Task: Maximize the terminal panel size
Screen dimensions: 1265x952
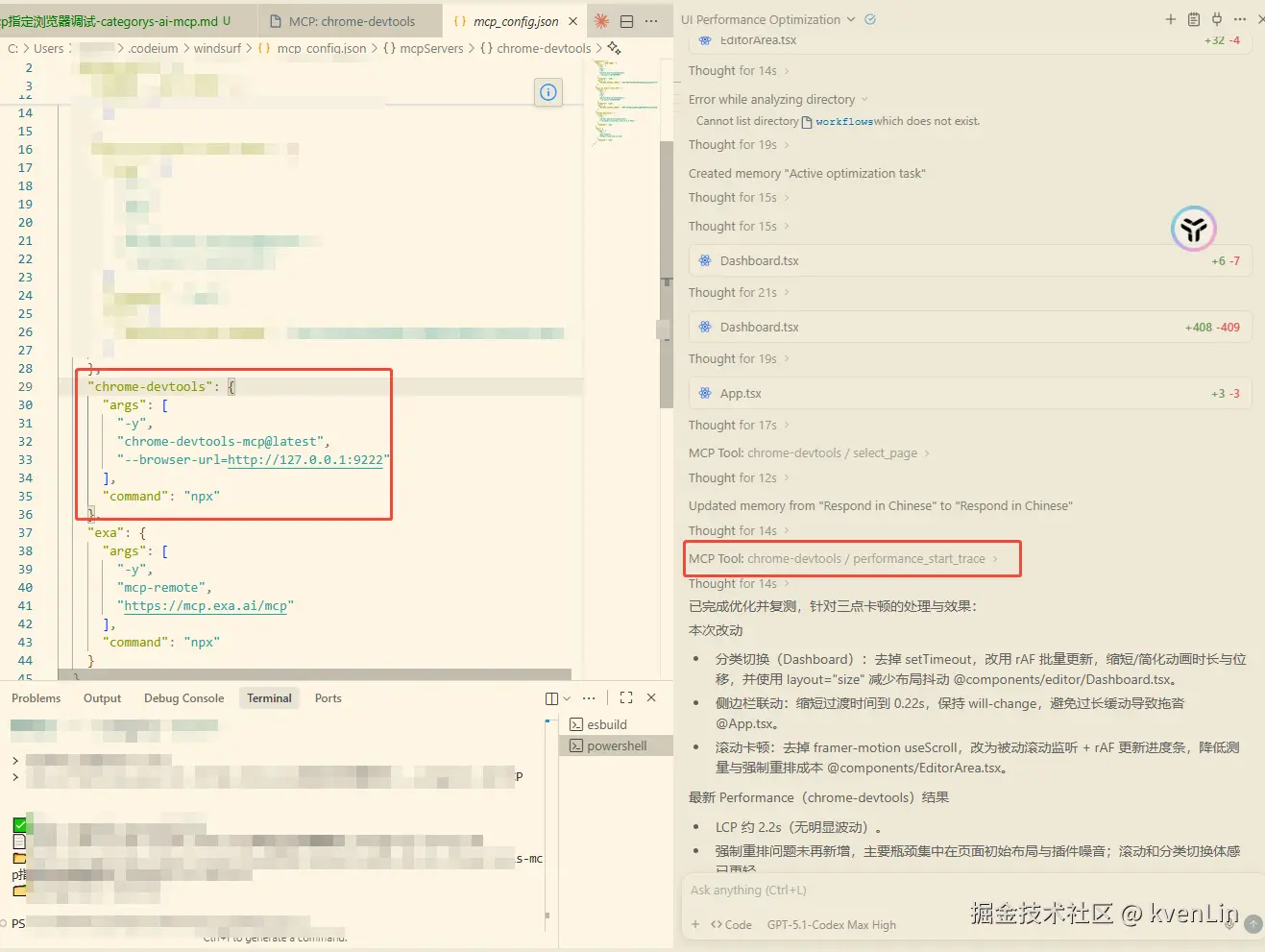Action: pos(626,698)
